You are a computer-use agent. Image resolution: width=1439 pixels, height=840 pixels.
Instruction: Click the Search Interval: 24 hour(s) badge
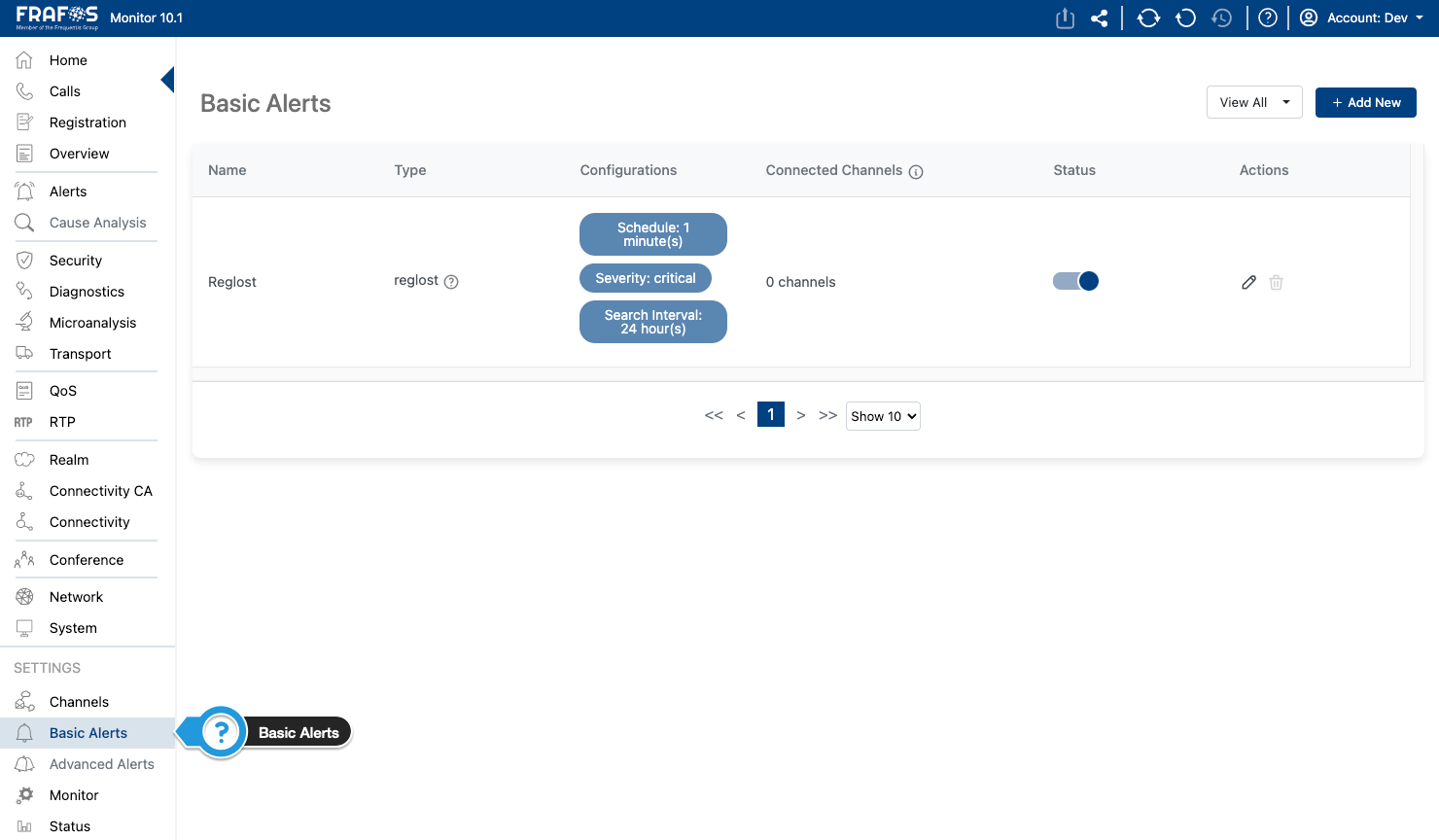[653, 322]
